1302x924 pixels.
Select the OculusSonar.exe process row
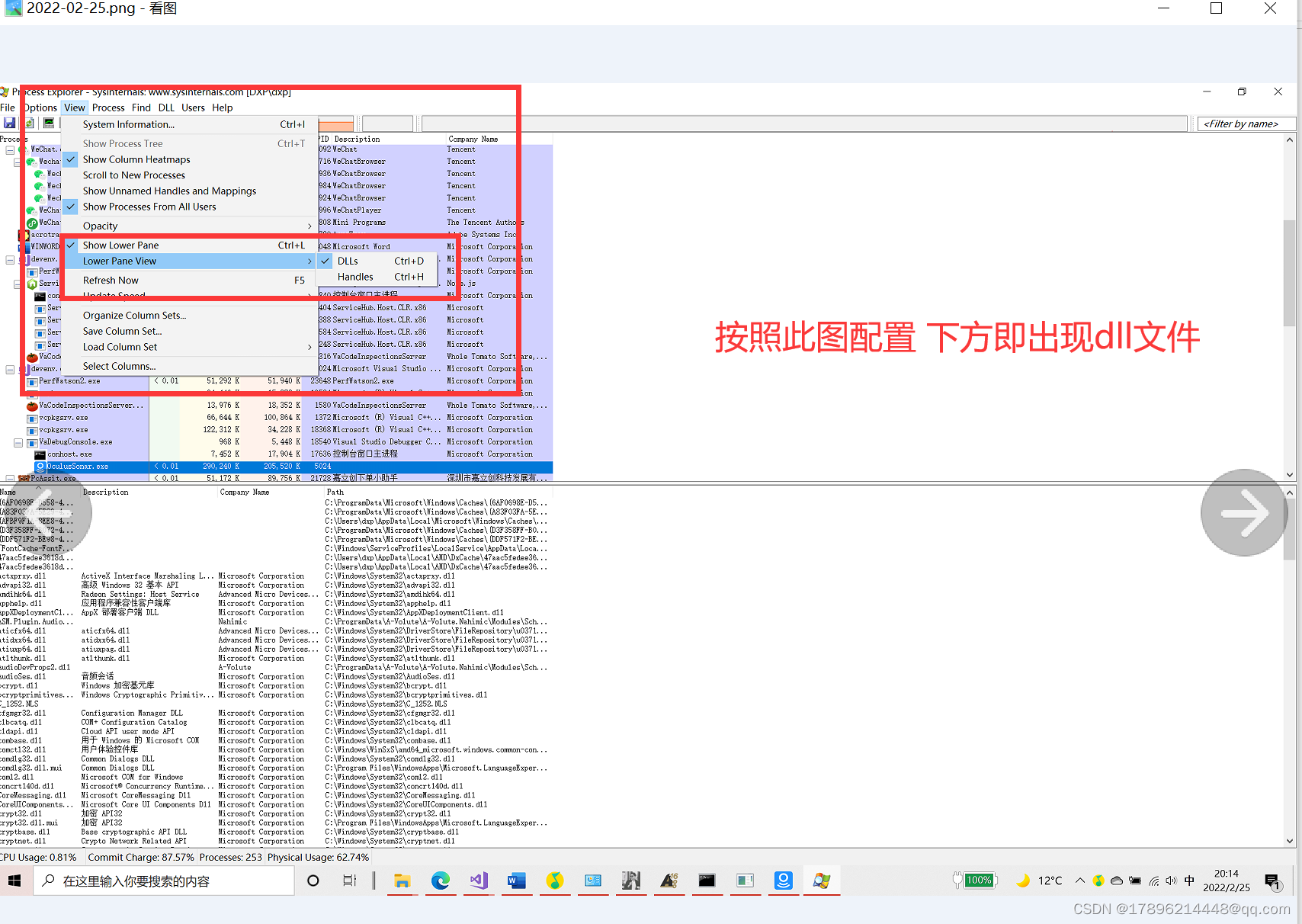pos(293,467)
